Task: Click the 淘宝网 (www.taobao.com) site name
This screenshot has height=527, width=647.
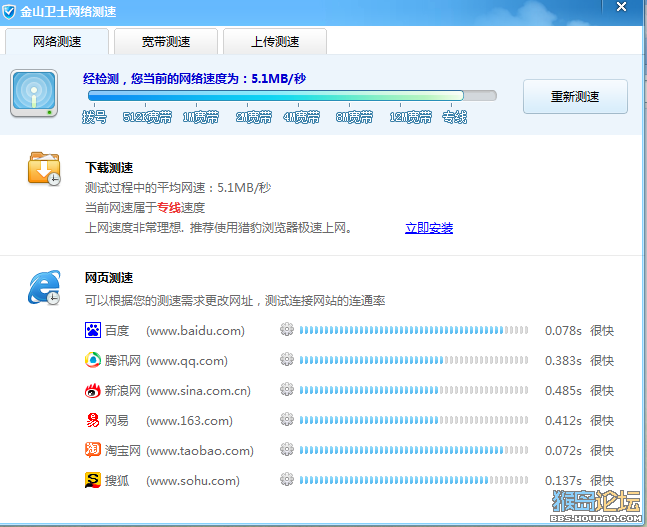Action: pyautogui.click(x=179, y=451)
